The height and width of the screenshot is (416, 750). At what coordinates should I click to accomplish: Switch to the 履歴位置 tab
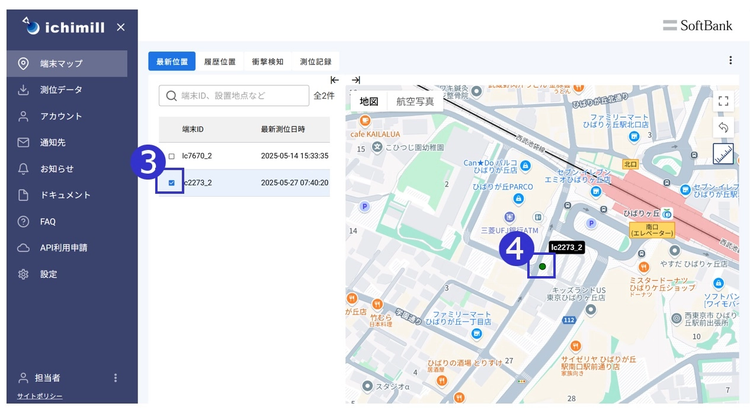(220, 61)
